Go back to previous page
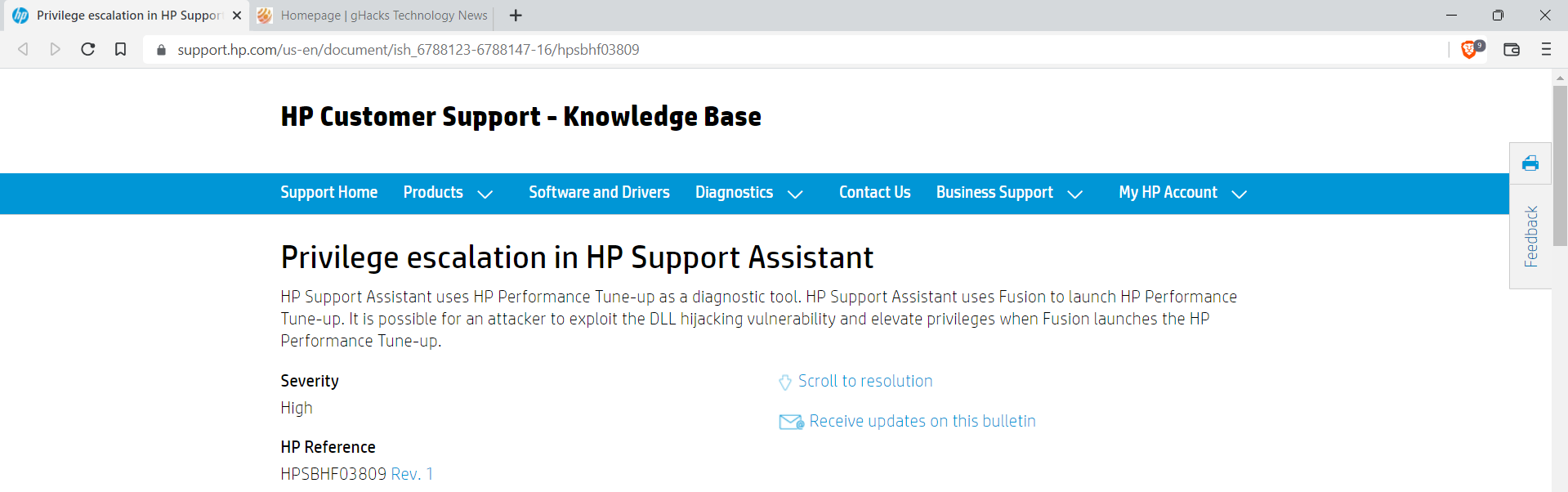Image resolution: width=1568 pixels, height=492 pixels. [24, 50]
